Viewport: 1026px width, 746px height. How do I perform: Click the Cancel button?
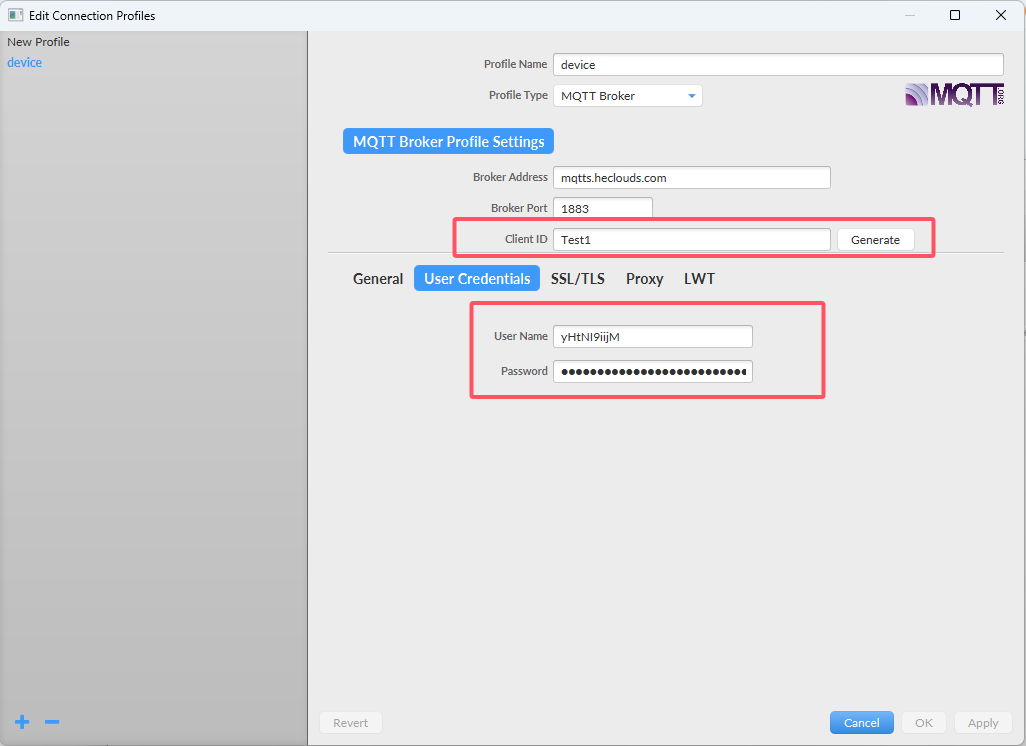861,723
